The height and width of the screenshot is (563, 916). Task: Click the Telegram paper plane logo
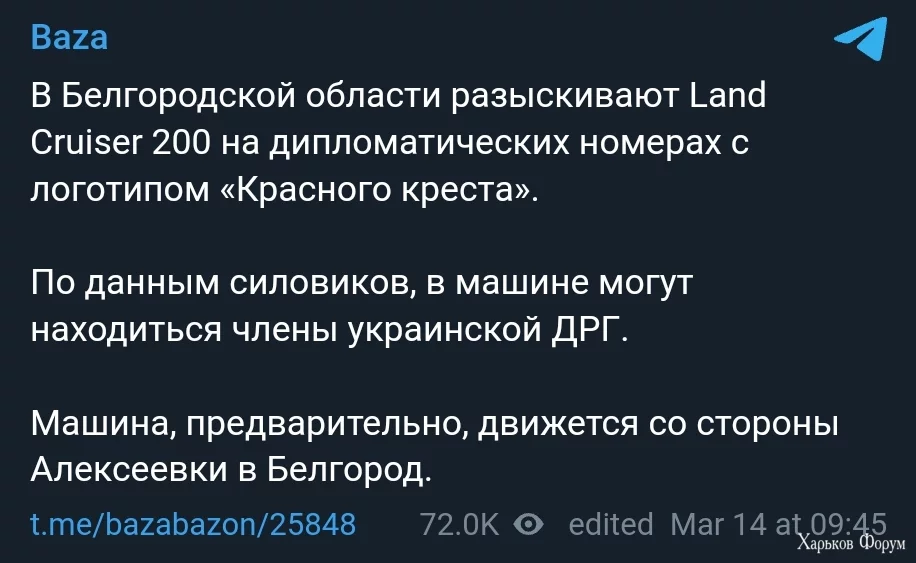(x=860, y=42)
